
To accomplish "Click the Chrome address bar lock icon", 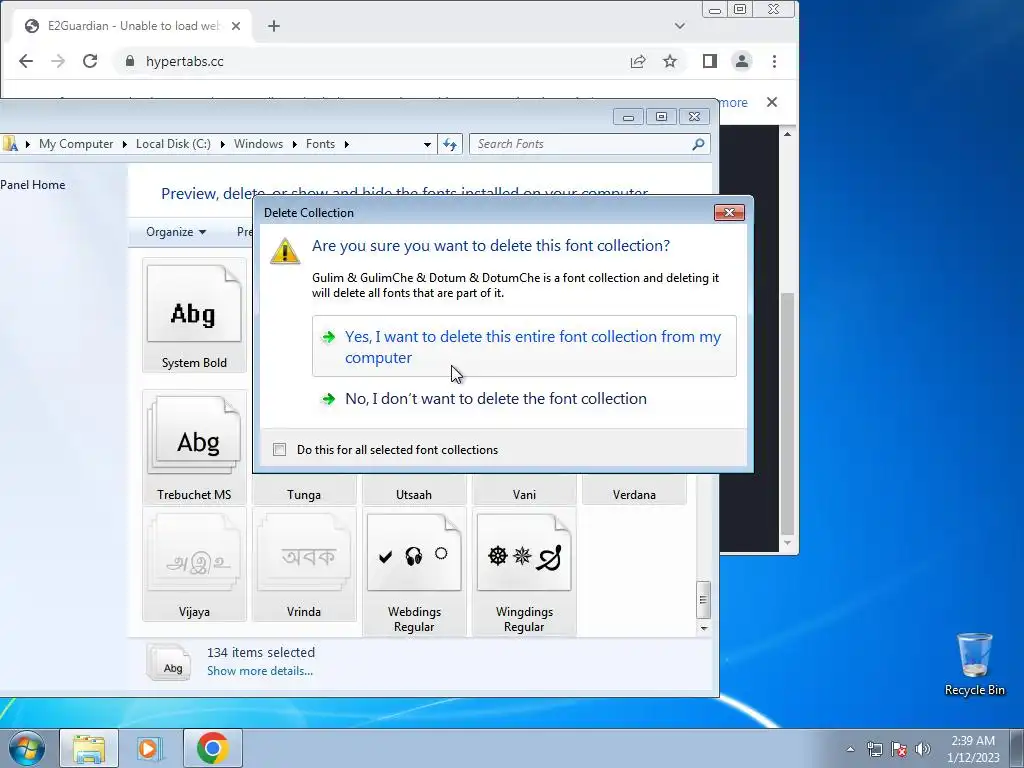I will coord(130,61).
